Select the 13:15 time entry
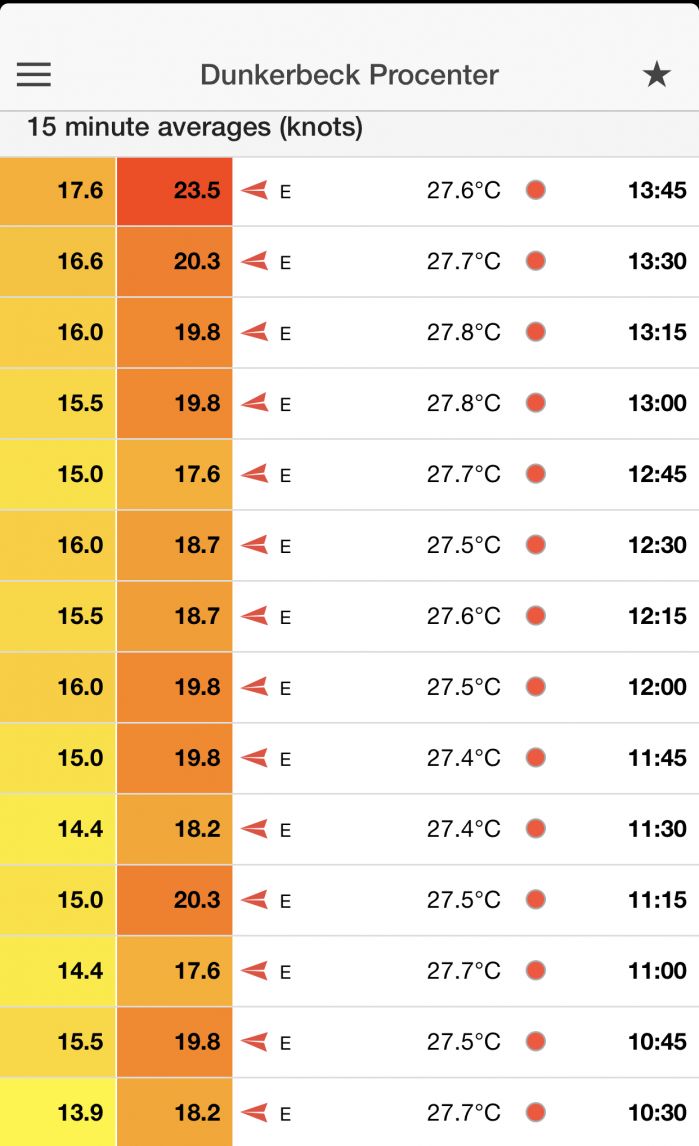 coord(657,332)
